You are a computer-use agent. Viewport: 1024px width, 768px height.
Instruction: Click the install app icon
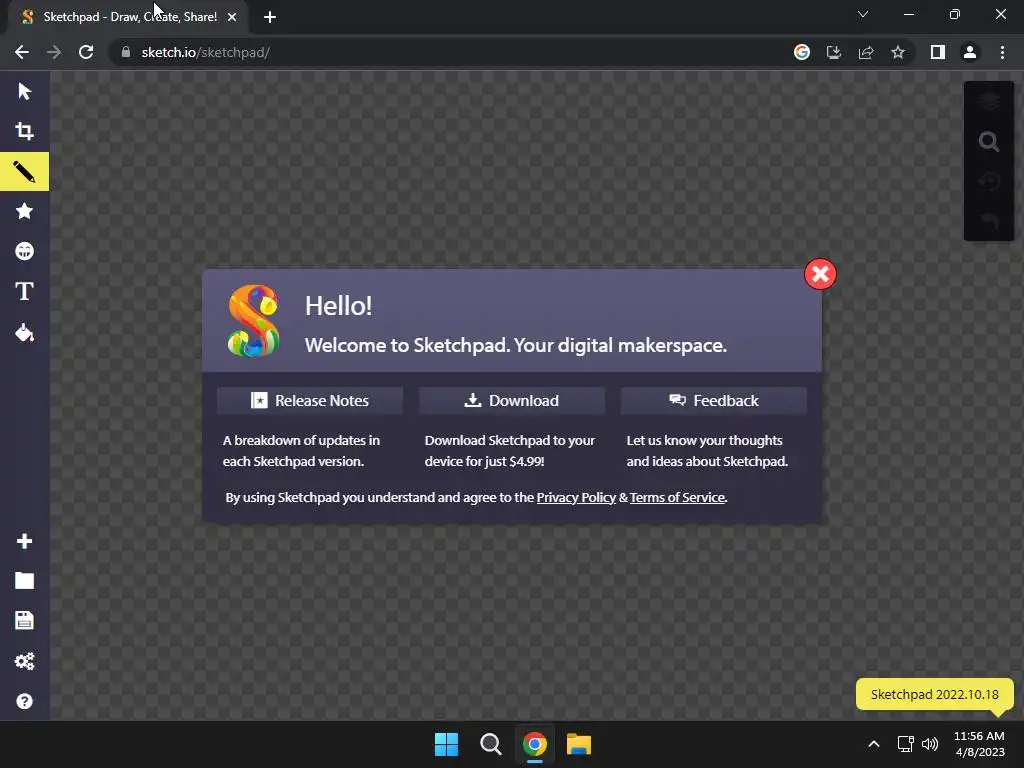[x=834, y=52]
